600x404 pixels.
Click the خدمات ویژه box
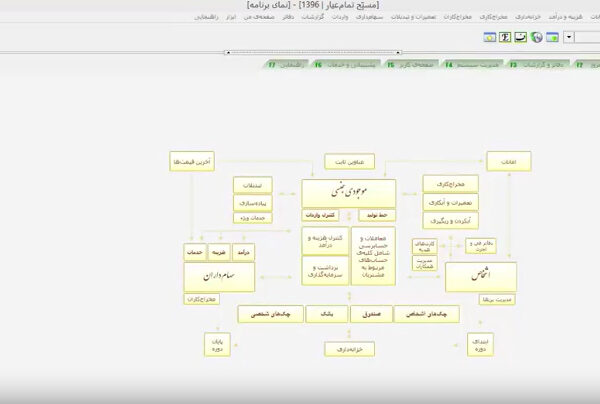(253, 218)
